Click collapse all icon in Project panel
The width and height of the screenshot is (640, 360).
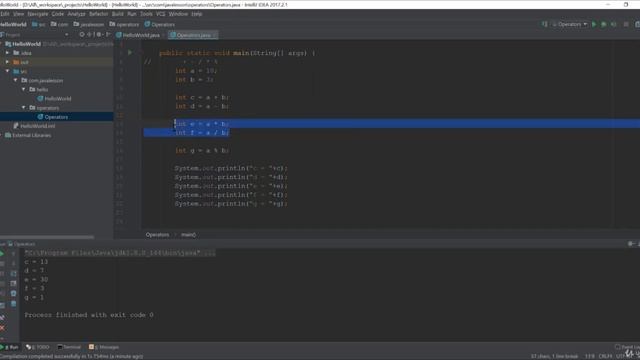click(x=90, y=35)
